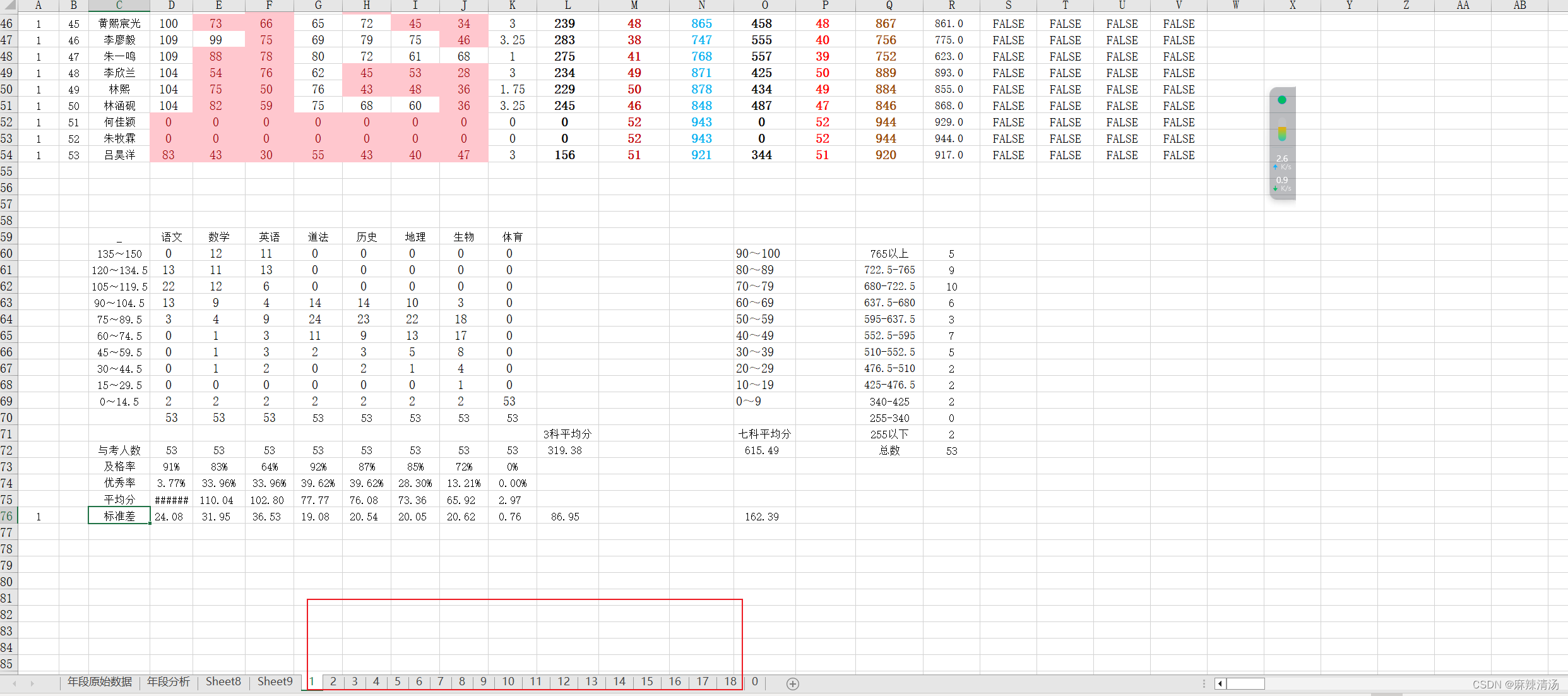
Task: Click the upload speed indicator
Action: [x=1282, y=162]
